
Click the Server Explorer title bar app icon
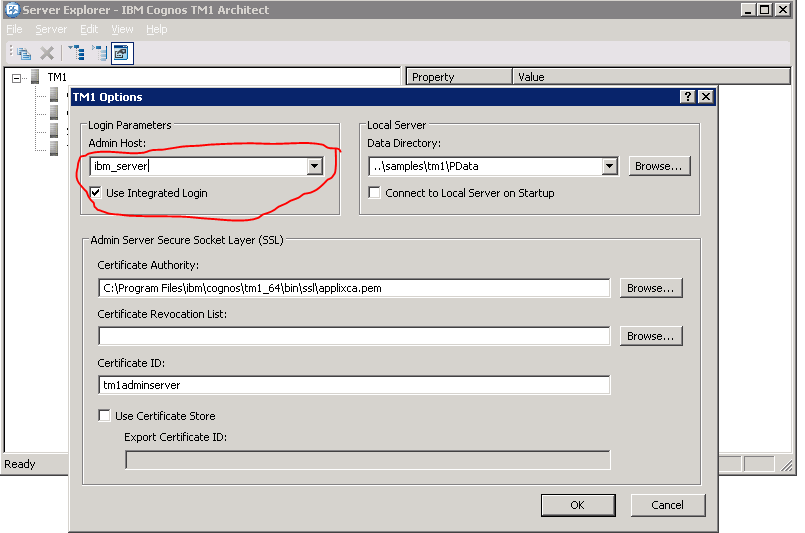click(x=12, y=9)
